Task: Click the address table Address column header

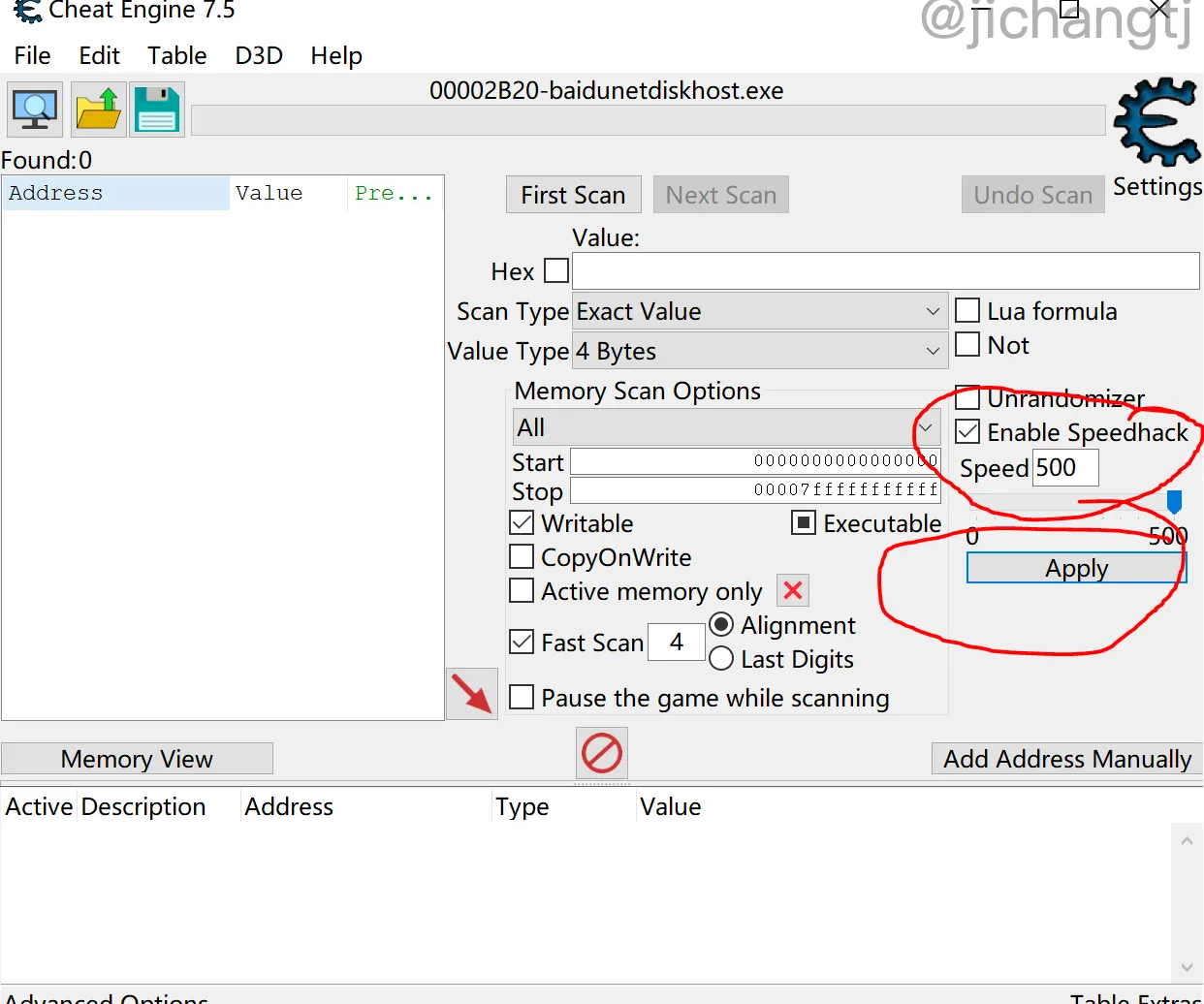Action: (x=365, y=806)
